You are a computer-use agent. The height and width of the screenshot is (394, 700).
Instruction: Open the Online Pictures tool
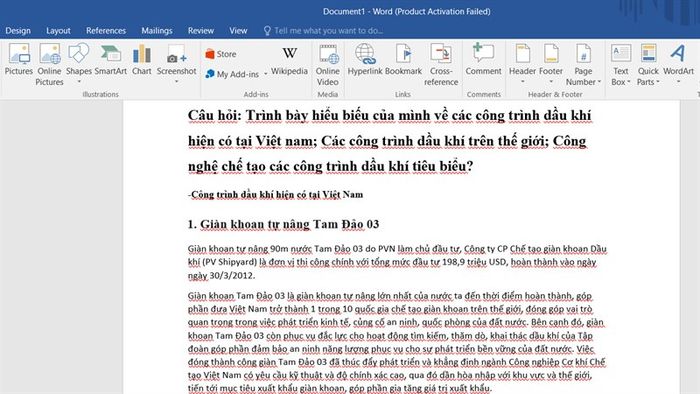click(x=49, y=65)
